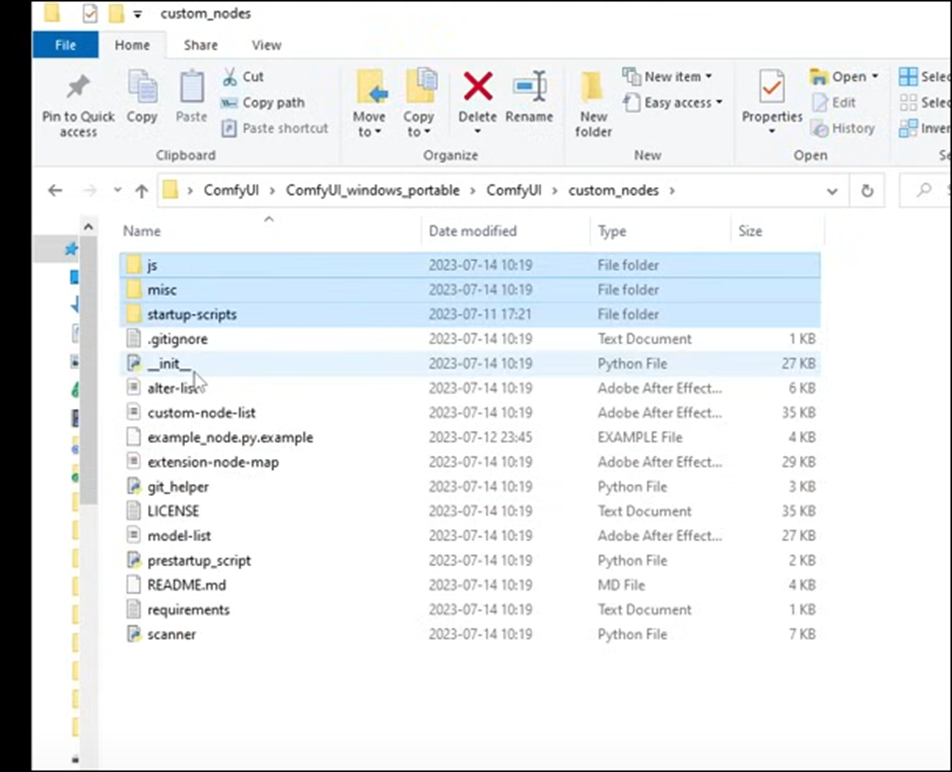Viewport: 952px width, 772px height.
Task: Select the extension-node-map file
Action: 470,462
